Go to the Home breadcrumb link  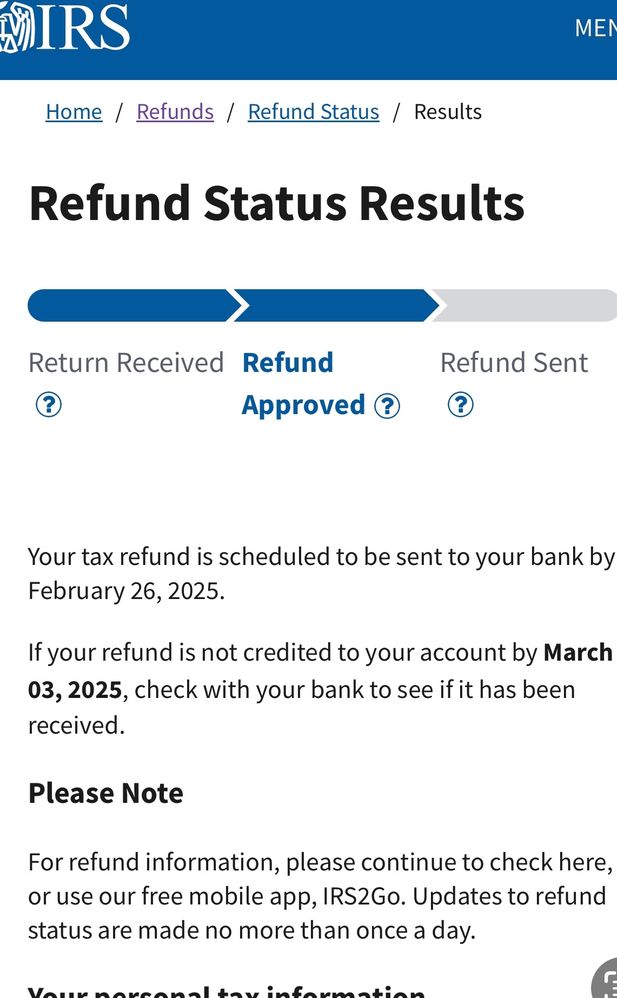pyautogui.click(x=74, y=112)
